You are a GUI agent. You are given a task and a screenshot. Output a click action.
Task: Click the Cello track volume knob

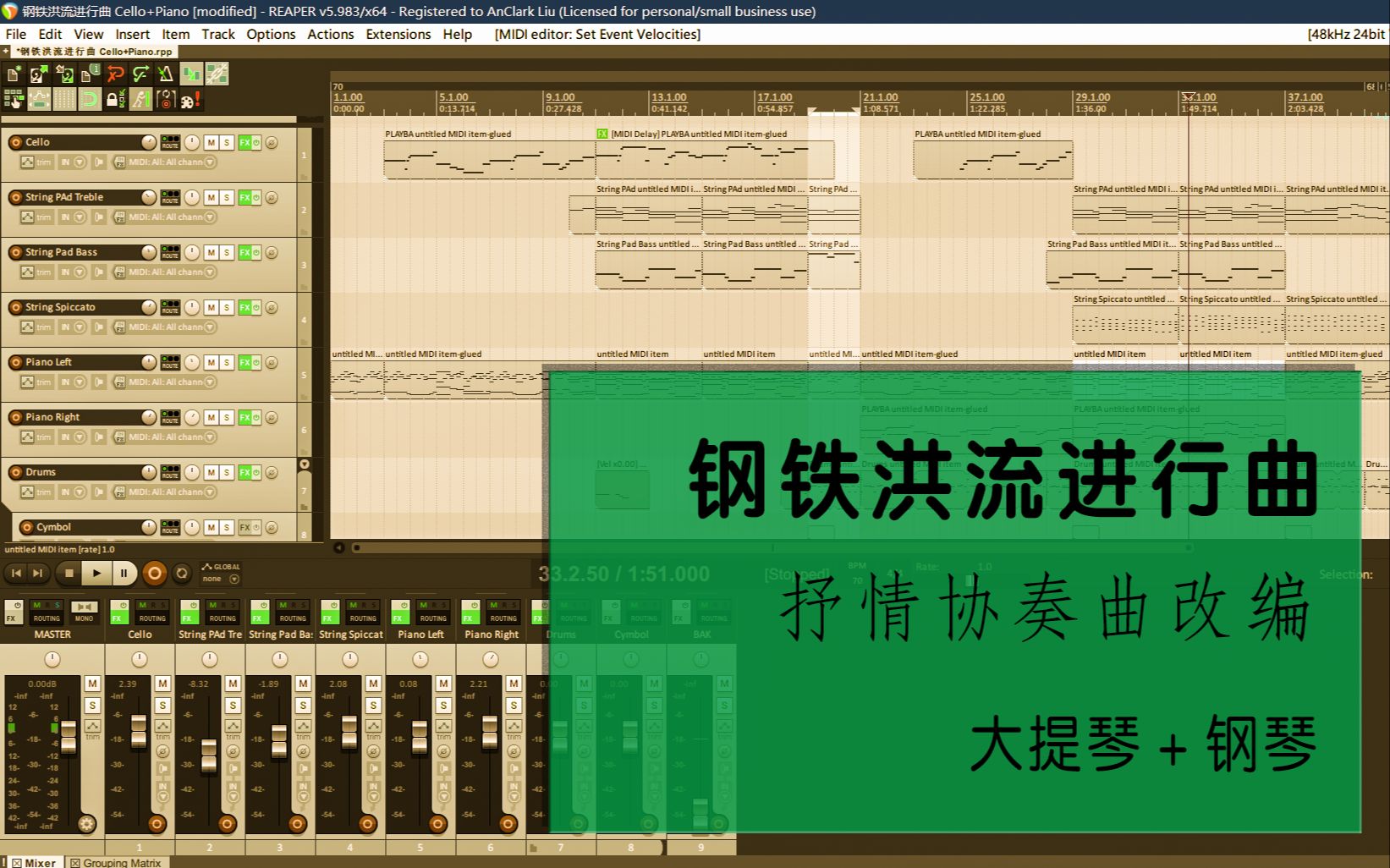coord(149,142)
